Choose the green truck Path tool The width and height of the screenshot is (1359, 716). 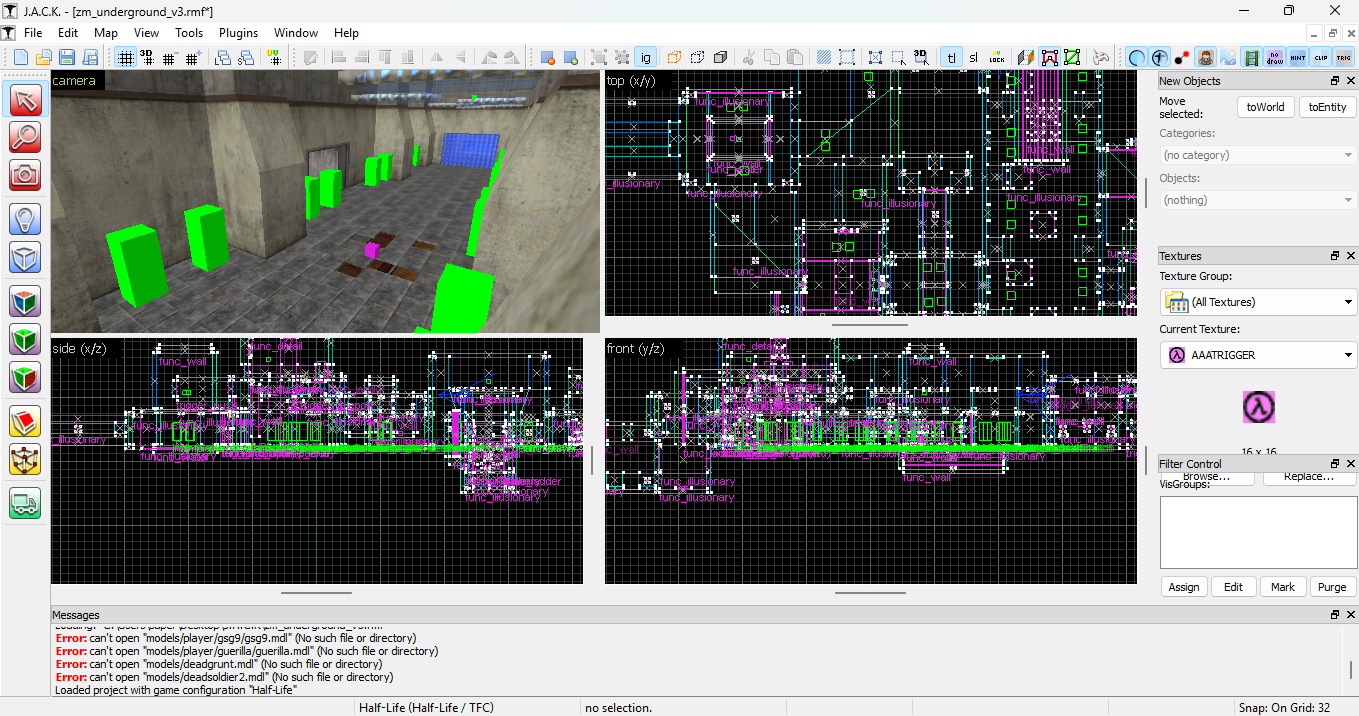[x=25, y=503]
